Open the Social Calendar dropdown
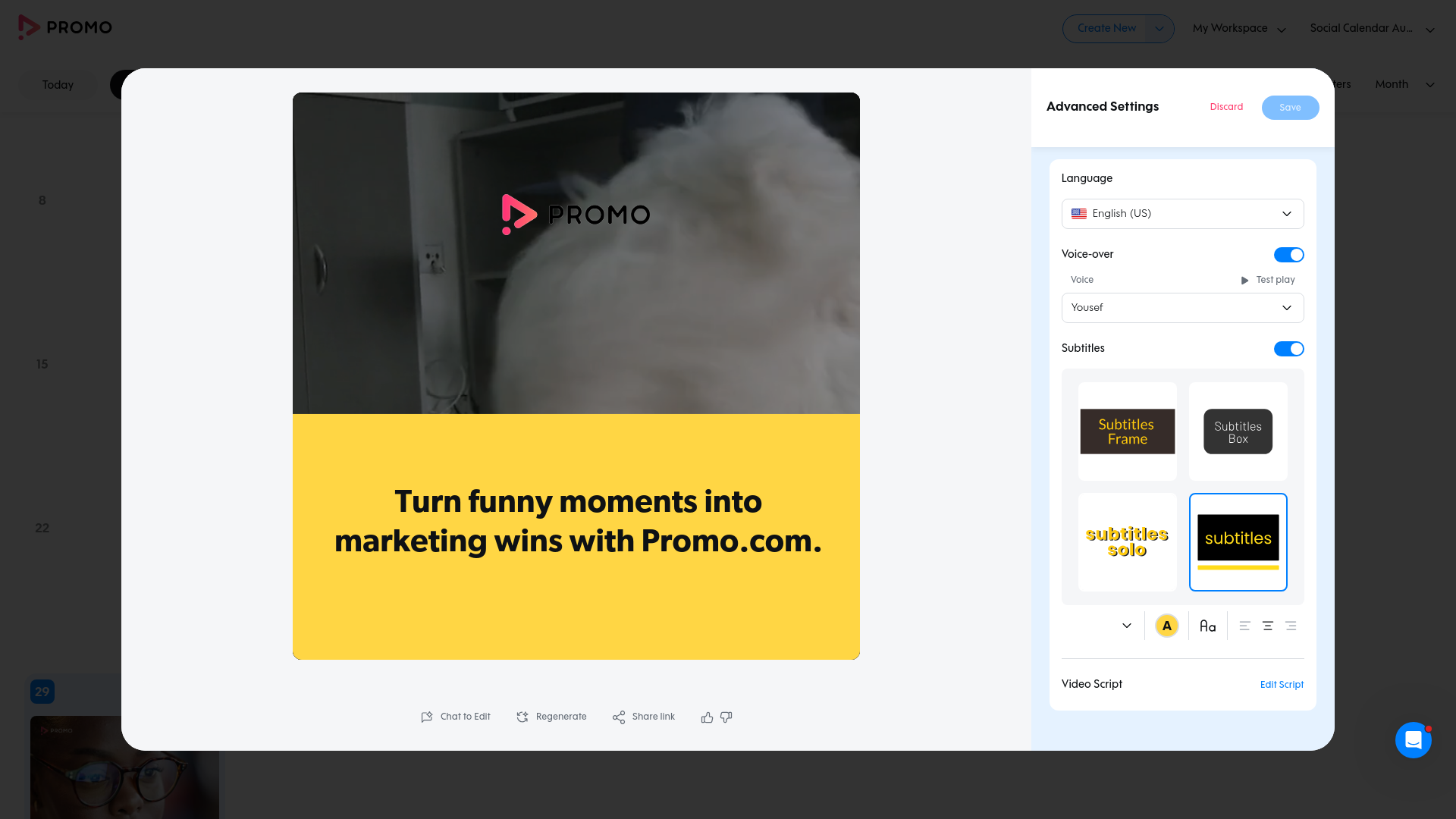 (x=1372, y=29)
